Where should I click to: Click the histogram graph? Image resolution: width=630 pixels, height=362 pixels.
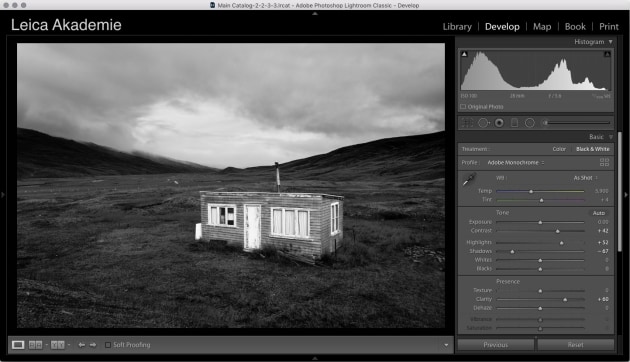[x=535, y=71]
